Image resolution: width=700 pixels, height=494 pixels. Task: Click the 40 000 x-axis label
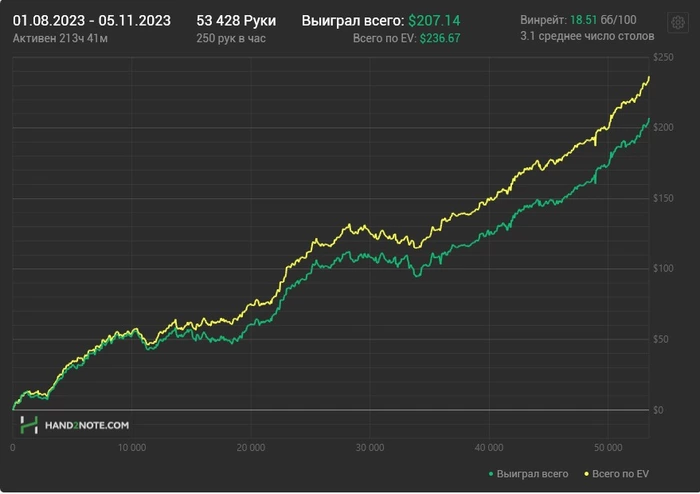pos(489,448)
